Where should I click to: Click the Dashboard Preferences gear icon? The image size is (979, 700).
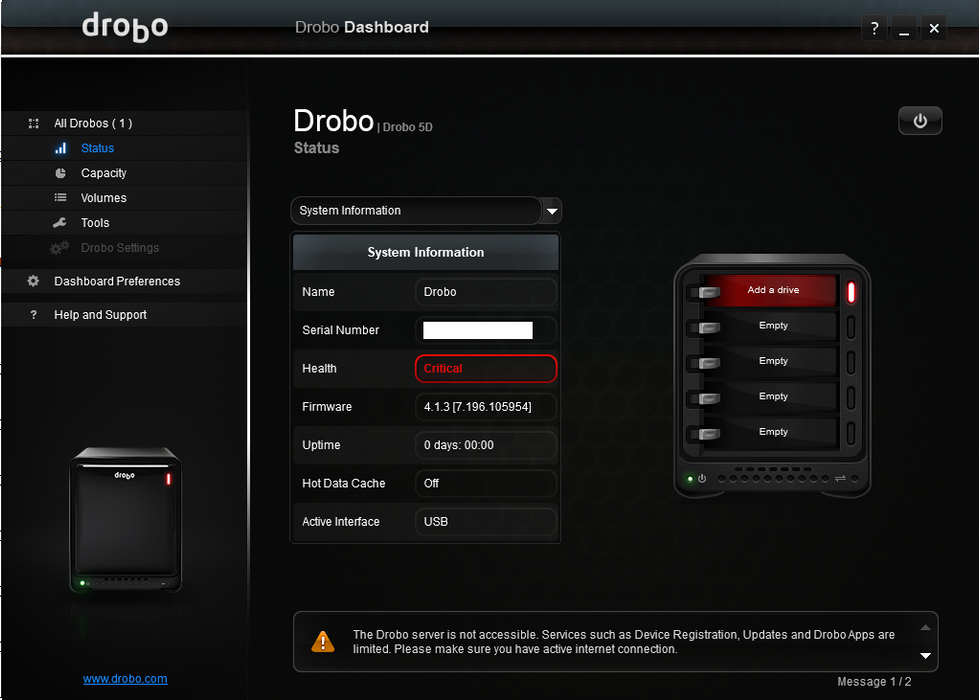pos(33,281)
